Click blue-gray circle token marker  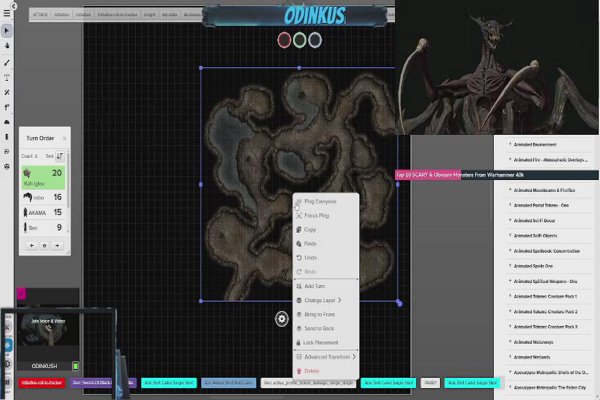[315, 40]
